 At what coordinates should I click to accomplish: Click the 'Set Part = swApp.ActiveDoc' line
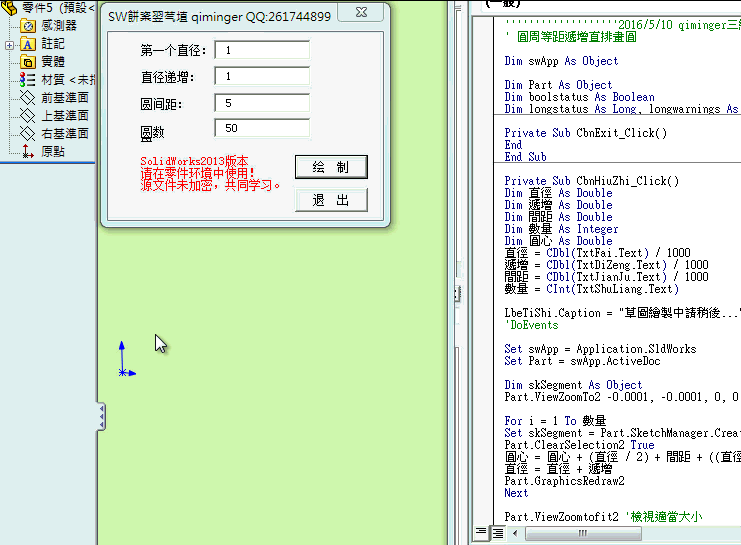point(582,361)
